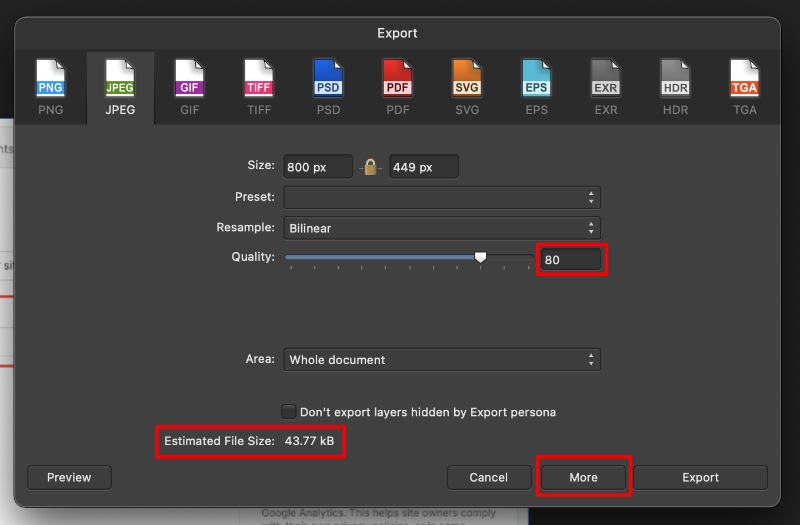Screen dimensions: 800x525
Task: Open the Area dropdown showing Whole document
Action: coord(442,360)
